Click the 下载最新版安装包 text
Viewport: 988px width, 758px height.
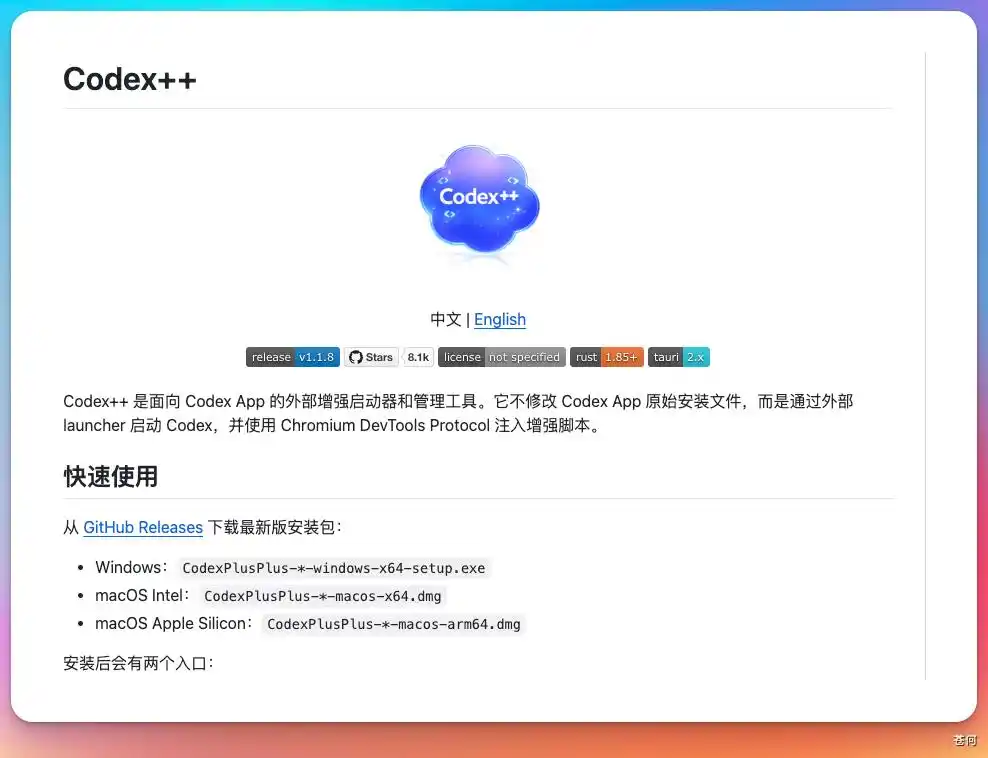click(275, 527)
